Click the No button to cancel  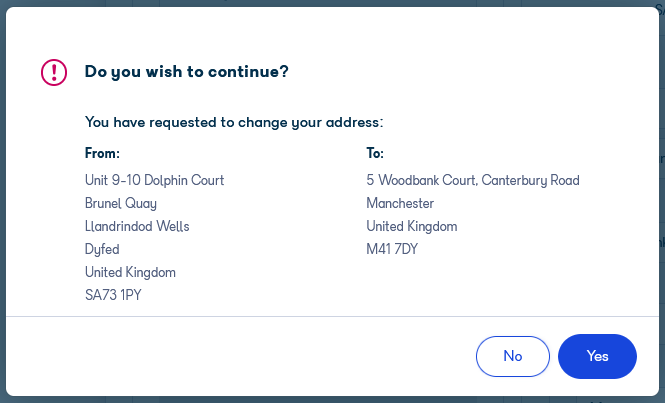click(x=513, y=356)
